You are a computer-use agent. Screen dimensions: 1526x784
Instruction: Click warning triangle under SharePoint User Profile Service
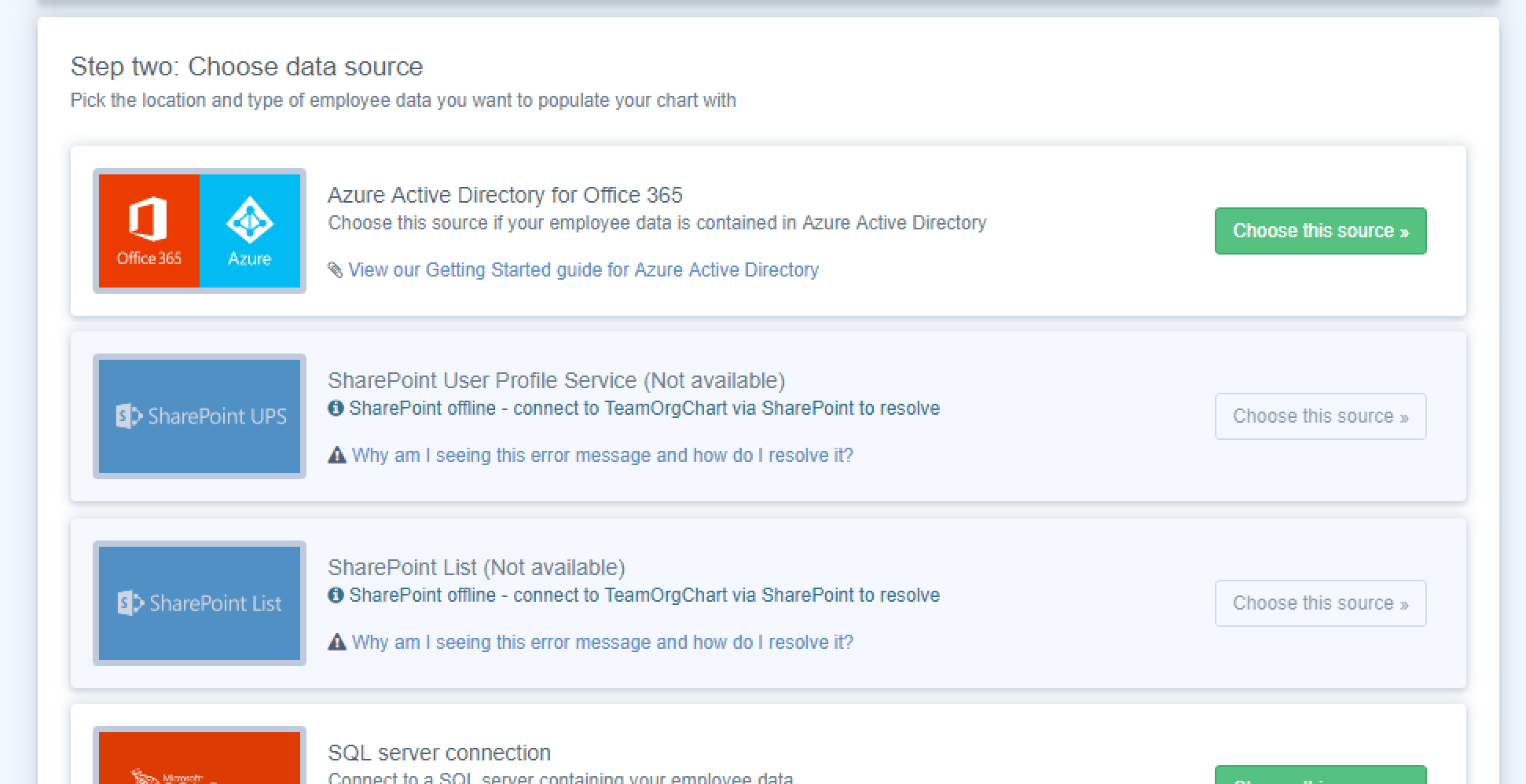click(x=337, y=456)
